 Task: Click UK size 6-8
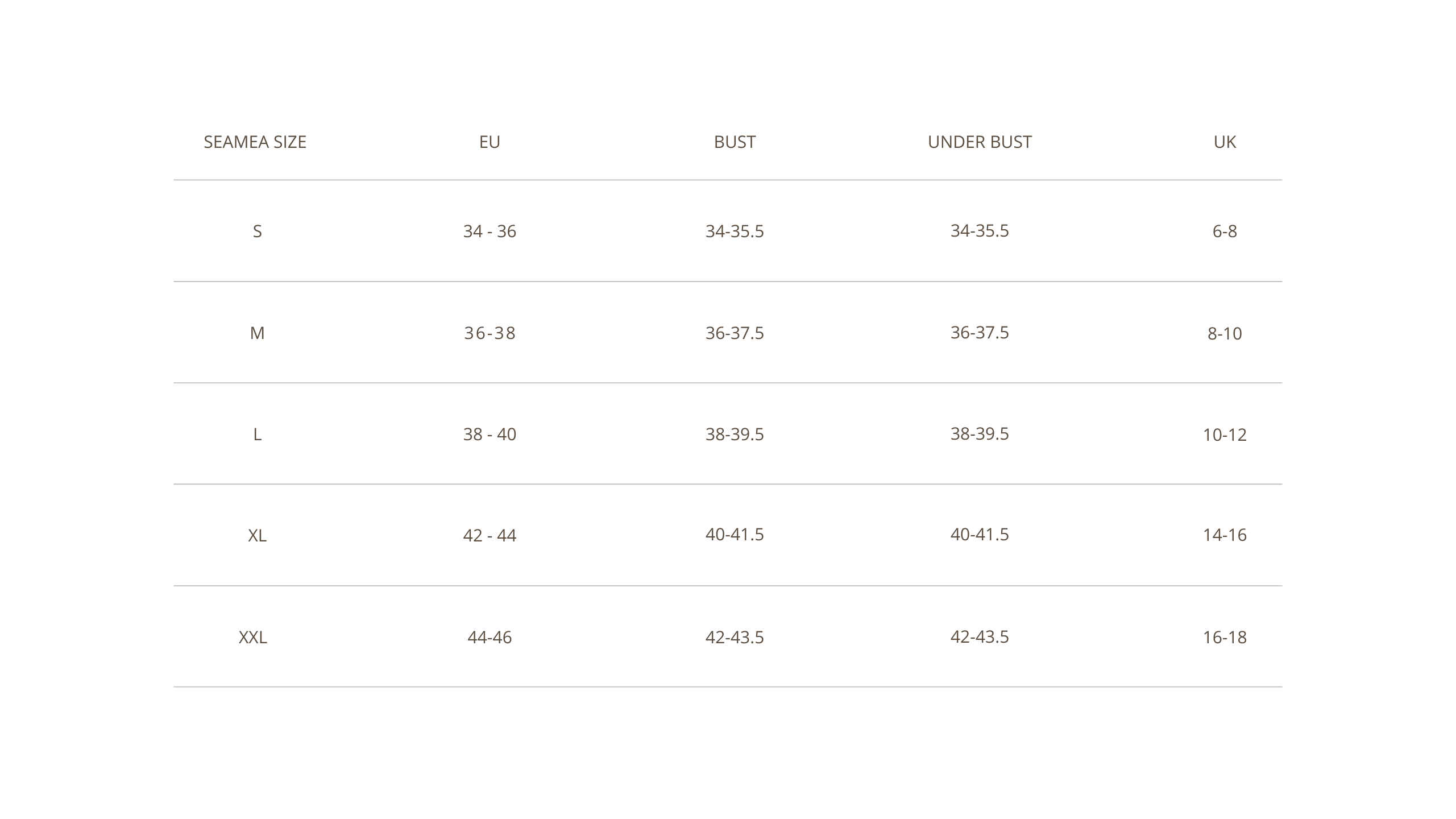[1225, 231]
